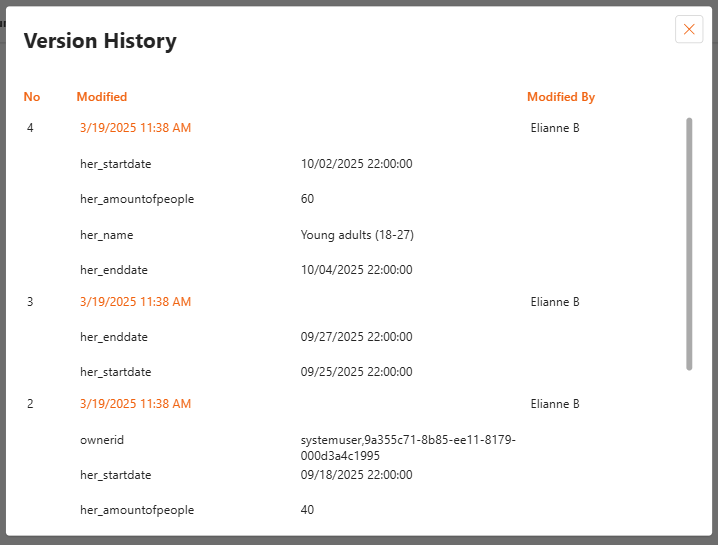Image resolution: width=718 pixels, height=545 pixels.
Task: Click her_name field in version 4
Action: (x=106, y=235)
